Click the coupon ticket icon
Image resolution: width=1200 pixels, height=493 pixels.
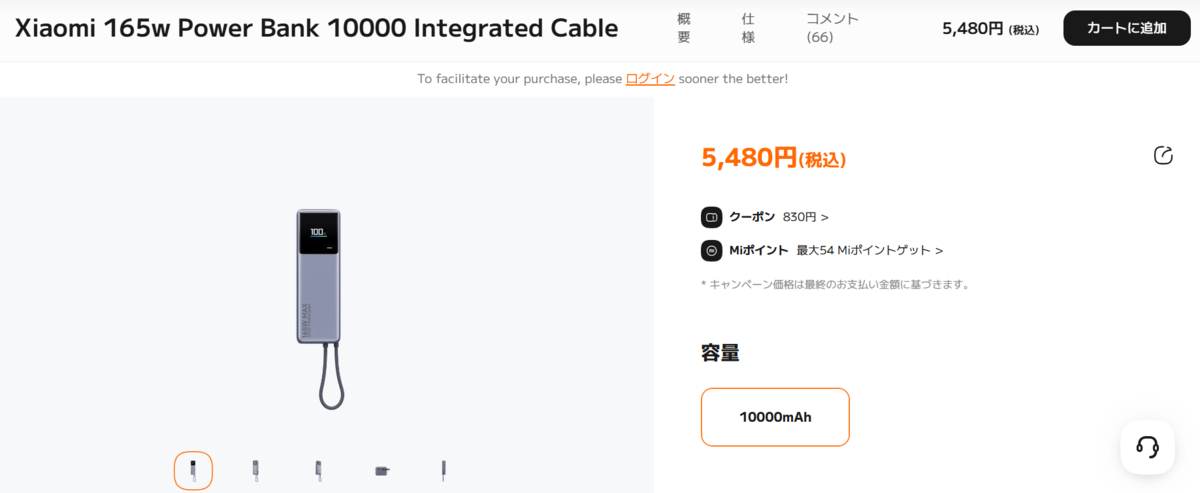coord(711,217)
